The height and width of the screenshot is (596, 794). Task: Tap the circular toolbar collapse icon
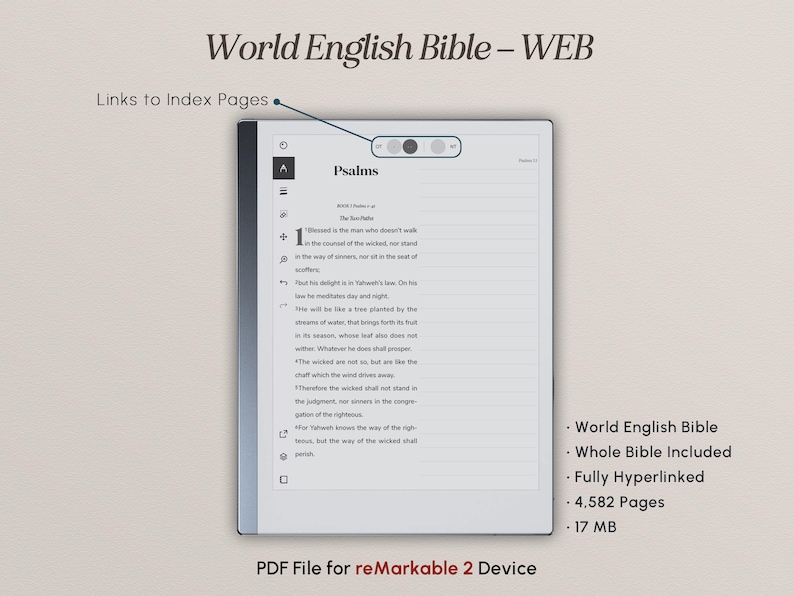(284, 145)
